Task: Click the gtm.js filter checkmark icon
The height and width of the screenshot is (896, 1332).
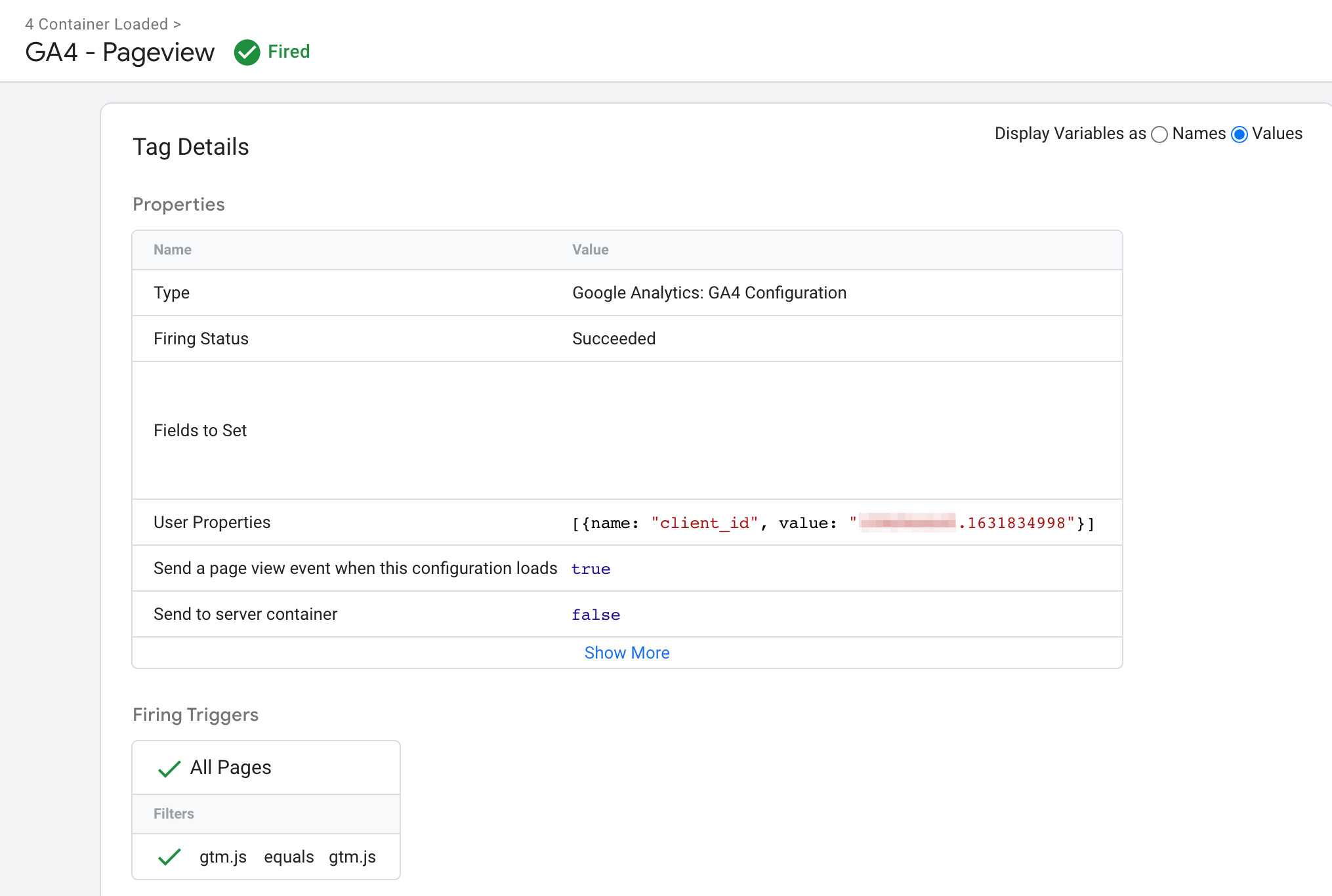Action: tap(169, 857)
